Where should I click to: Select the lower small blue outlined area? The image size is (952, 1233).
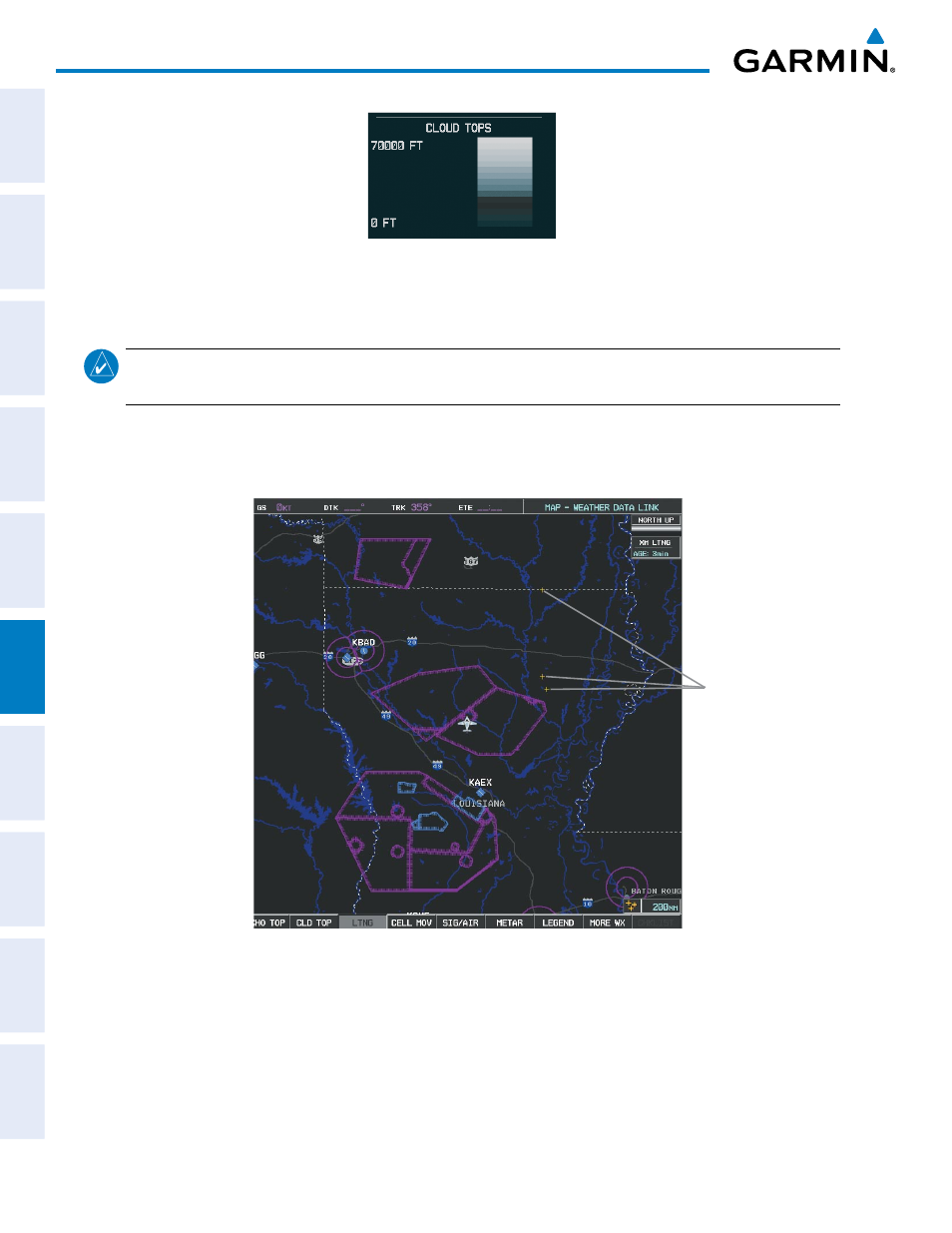click(x=430, y=822)
